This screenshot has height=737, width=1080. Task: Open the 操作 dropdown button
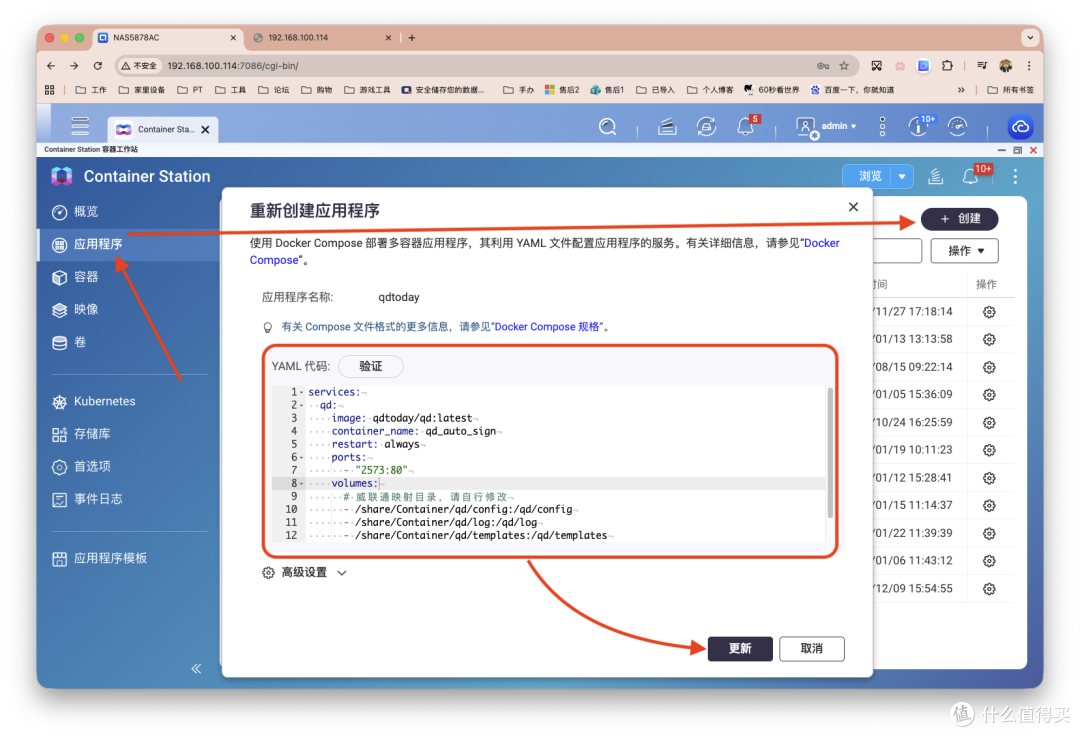[x=964, y=251]
